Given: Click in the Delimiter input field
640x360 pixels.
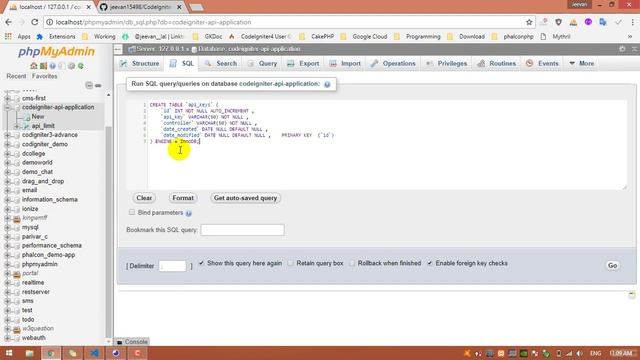Looking at the screenshot, I should [x=173, y=266].
